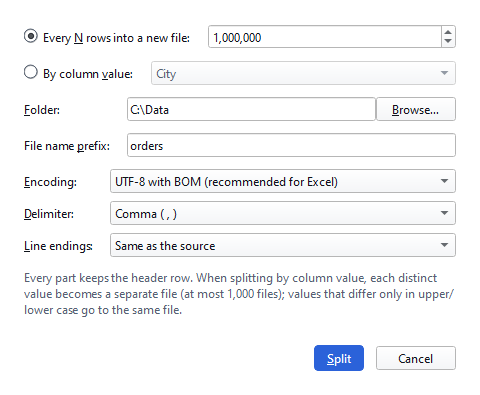Image resolution: width=480 pixels, height=395 pixels.
Task: Click the Split button
Action: tap(339, 358)
